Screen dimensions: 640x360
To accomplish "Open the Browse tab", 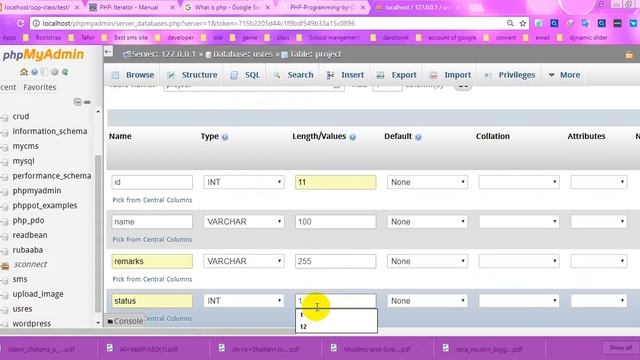I will coord(133,75).
